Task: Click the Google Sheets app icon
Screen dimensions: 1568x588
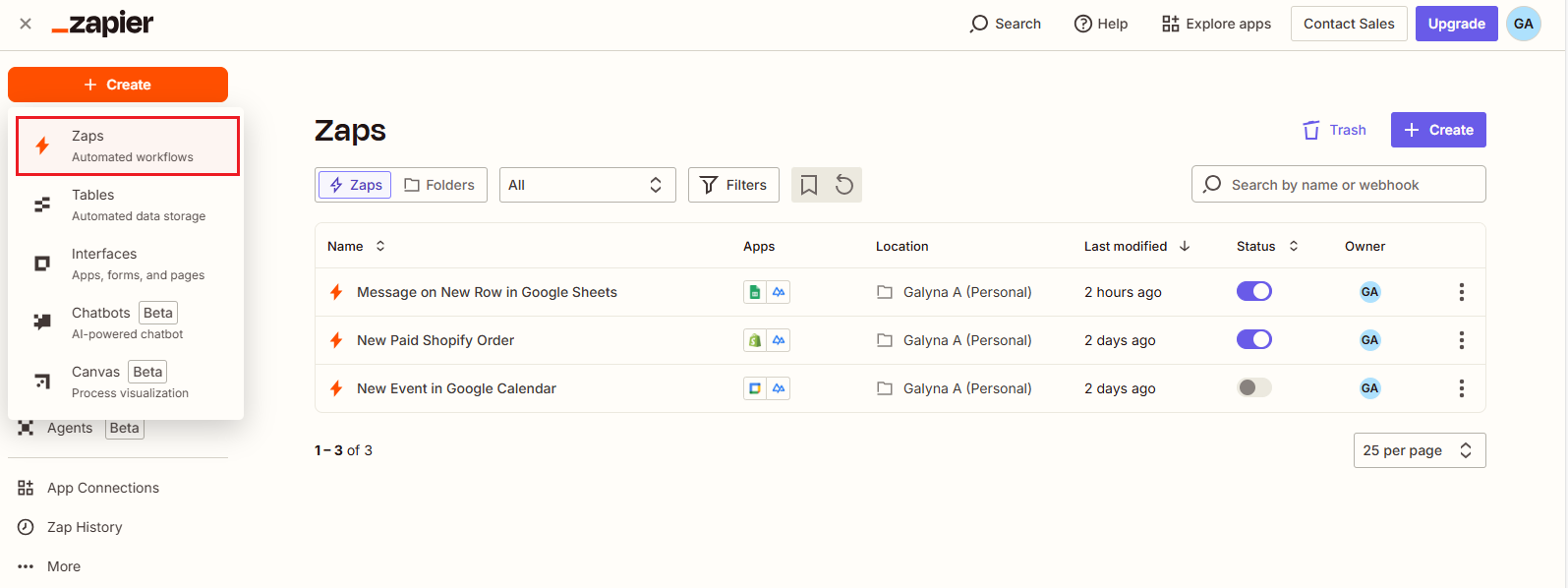Action: pyautogui.click(x=755, y=292)
